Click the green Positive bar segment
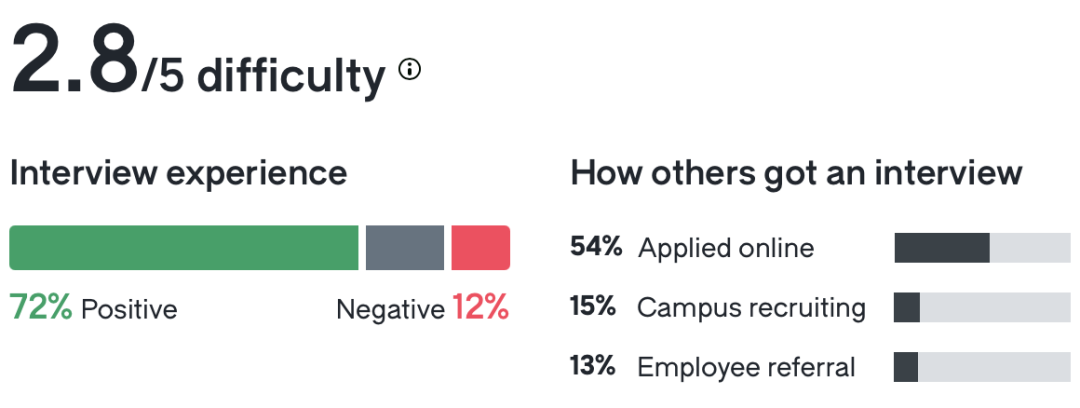 (183, 248)
